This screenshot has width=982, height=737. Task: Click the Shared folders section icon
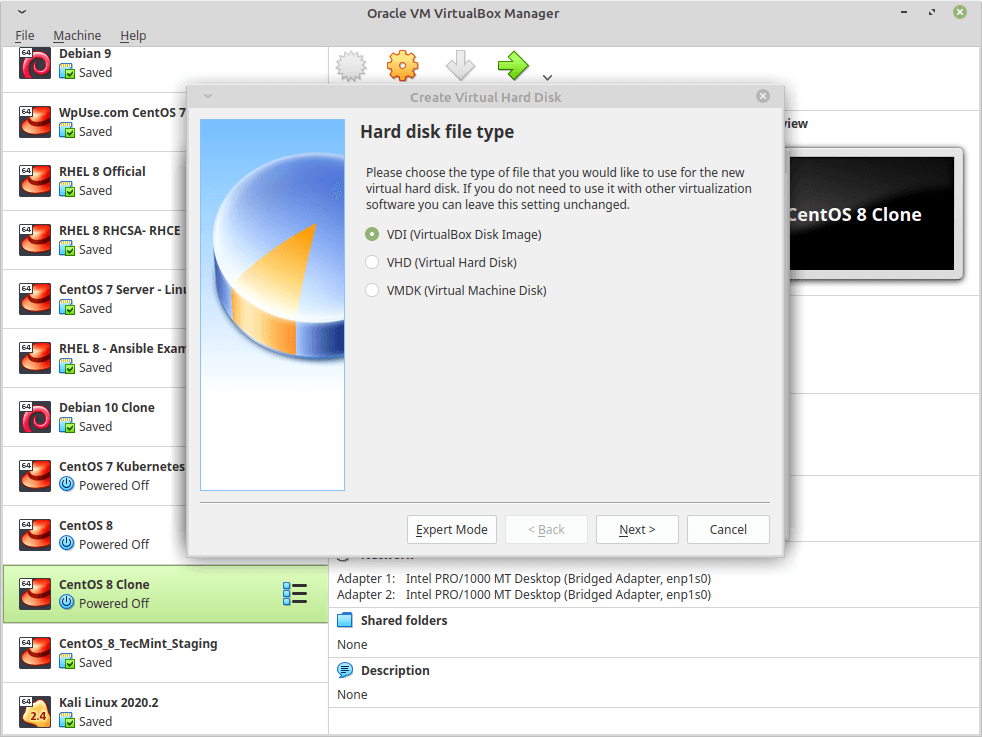click(344, 621)
